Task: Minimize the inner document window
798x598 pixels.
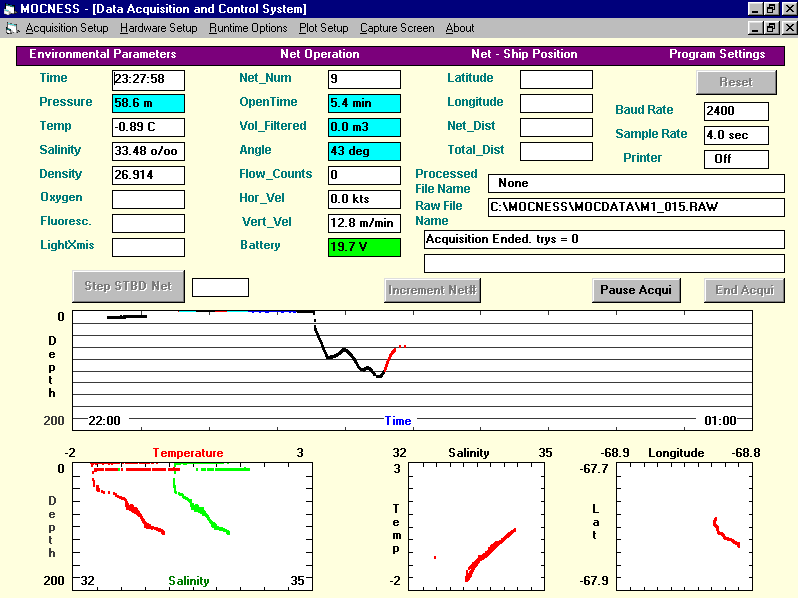Action: coord(756,27)
